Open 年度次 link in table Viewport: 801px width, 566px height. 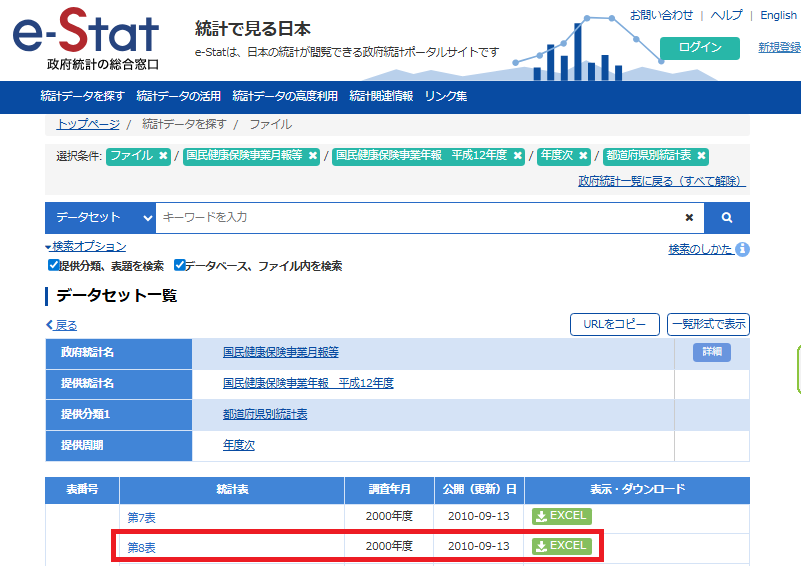tap(239, 445)
